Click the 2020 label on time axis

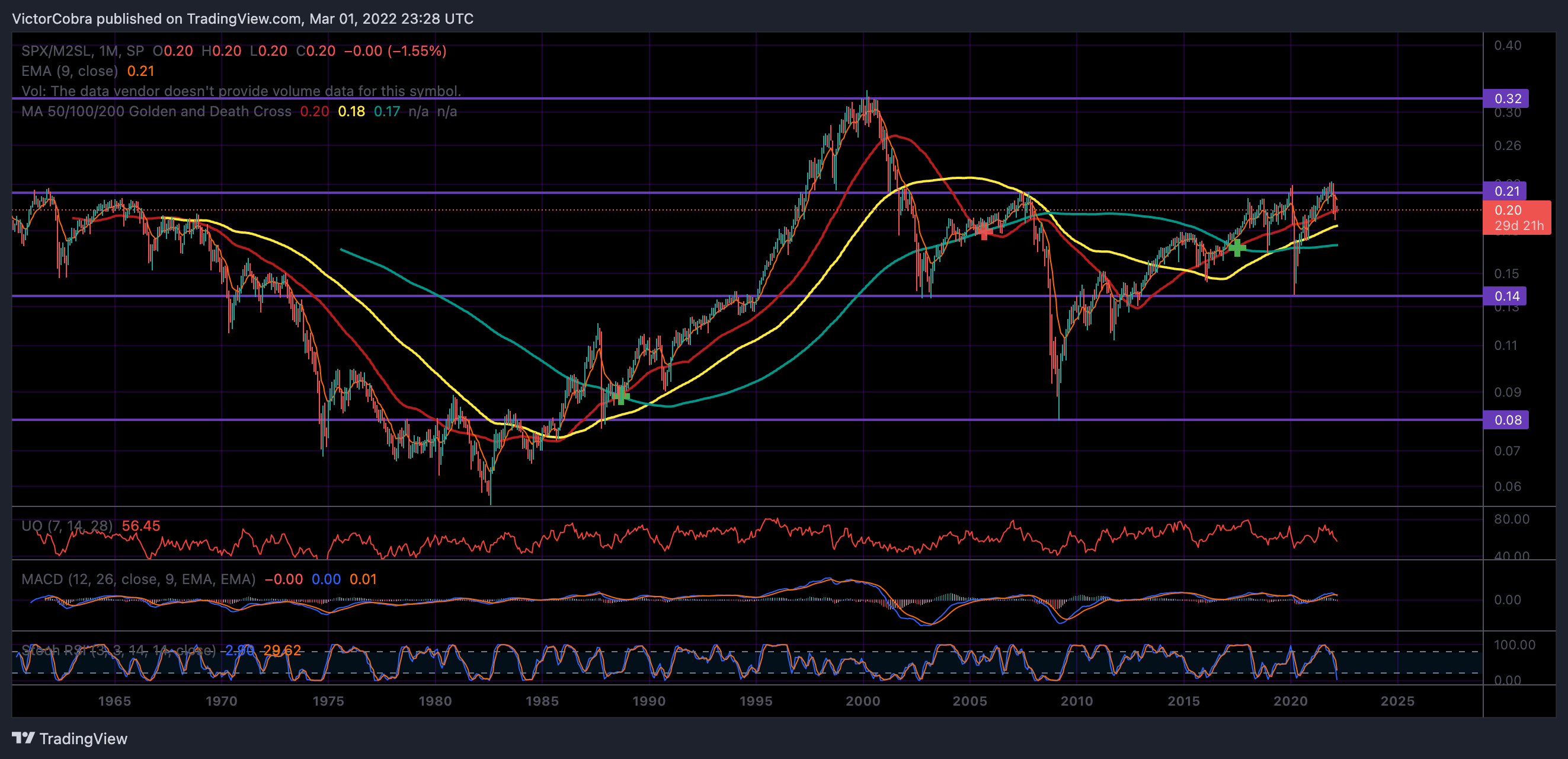point(1291,700)
